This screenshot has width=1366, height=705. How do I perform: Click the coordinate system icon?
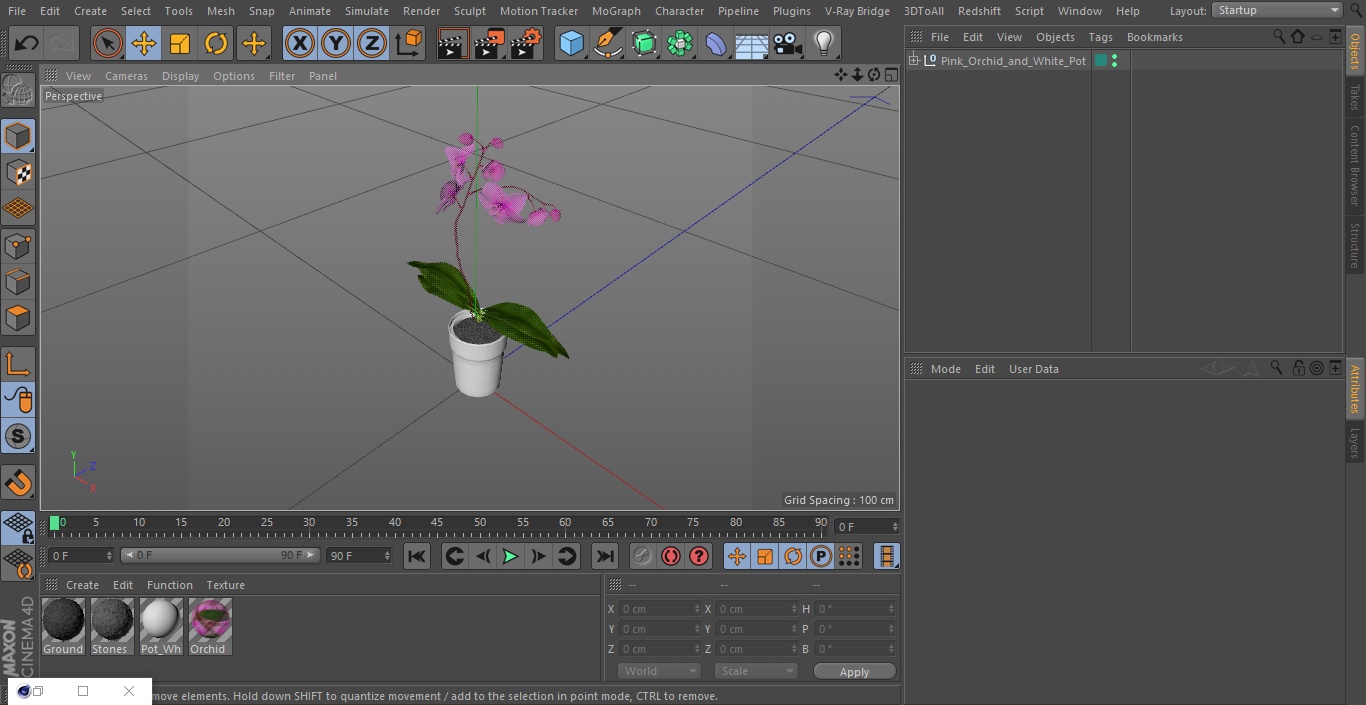tap(409, 43)
